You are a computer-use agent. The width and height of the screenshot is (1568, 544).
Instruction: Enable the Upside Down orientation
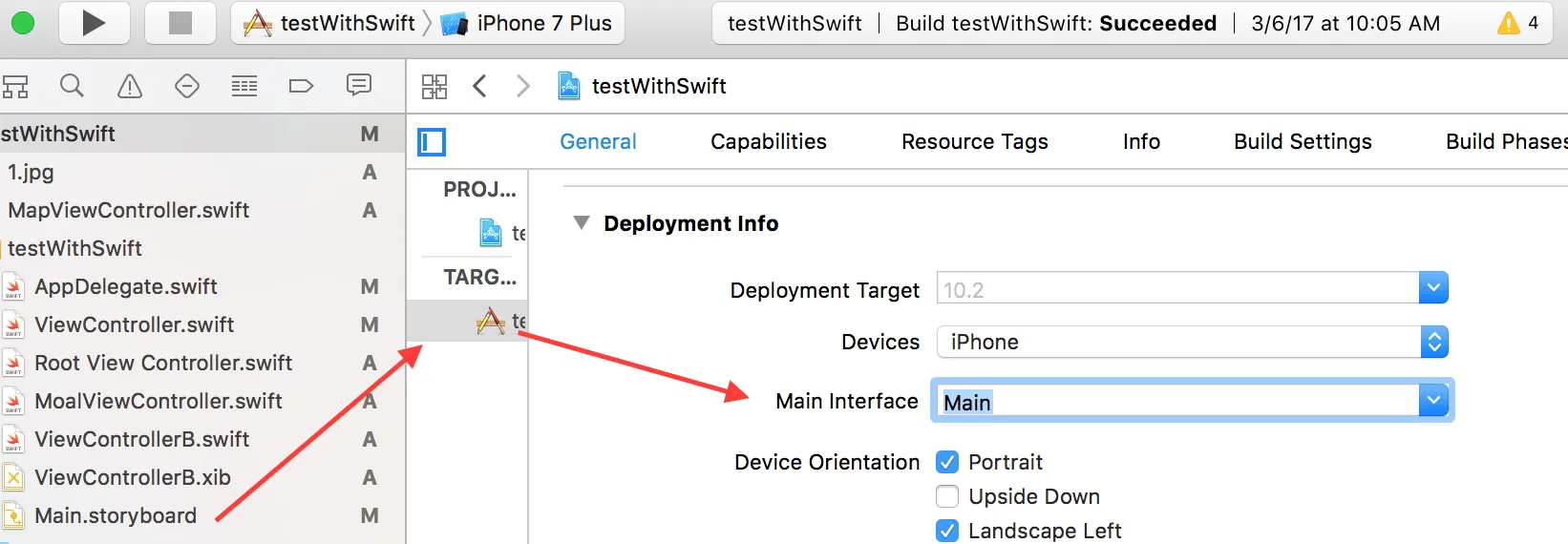(x=947, y=496)
